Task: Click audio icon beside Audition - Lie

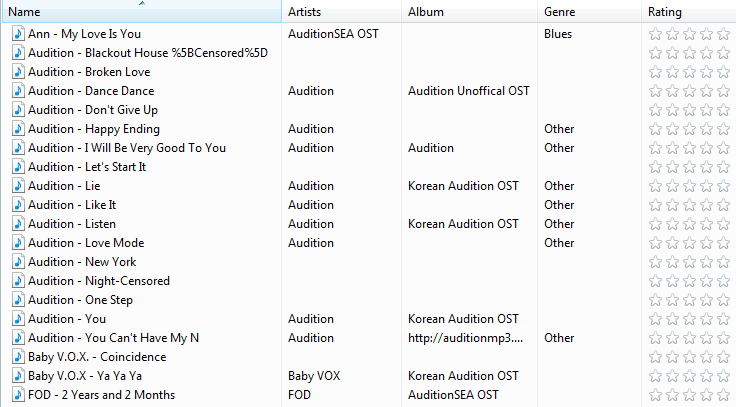Action: pyautogui.click(x=18, y=186)
